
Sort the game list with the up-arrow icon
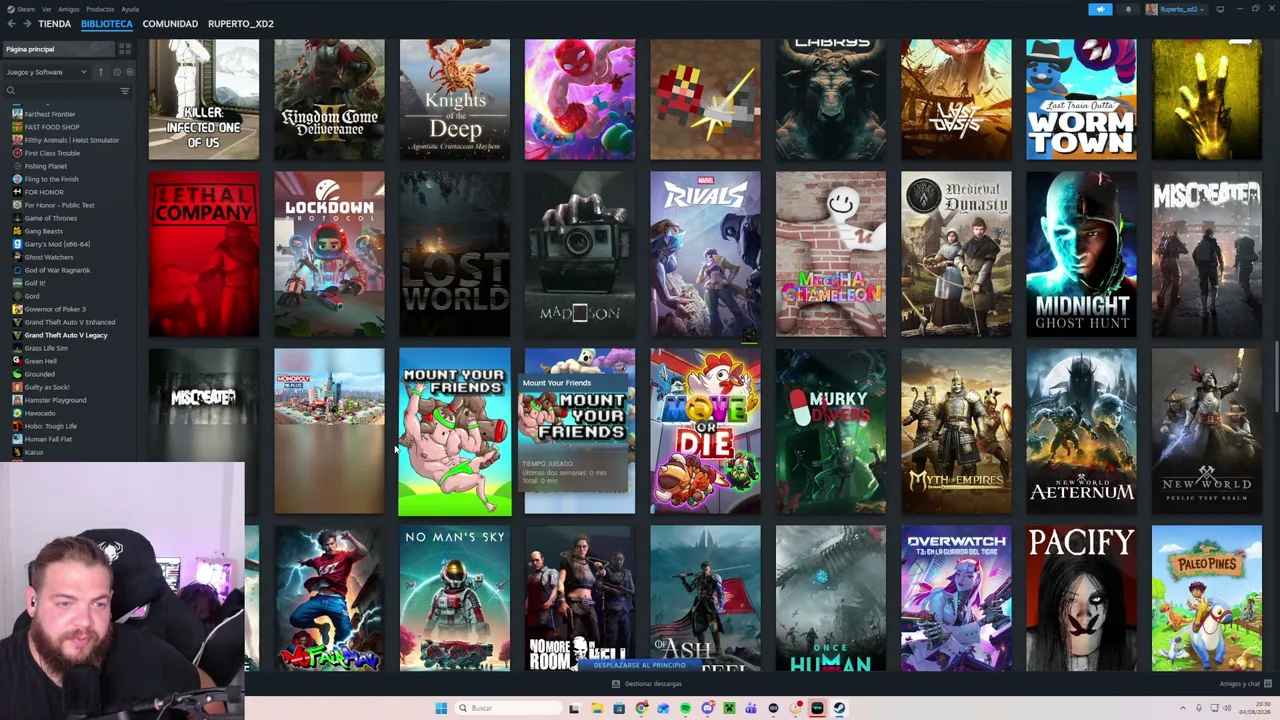pos(100,72)
